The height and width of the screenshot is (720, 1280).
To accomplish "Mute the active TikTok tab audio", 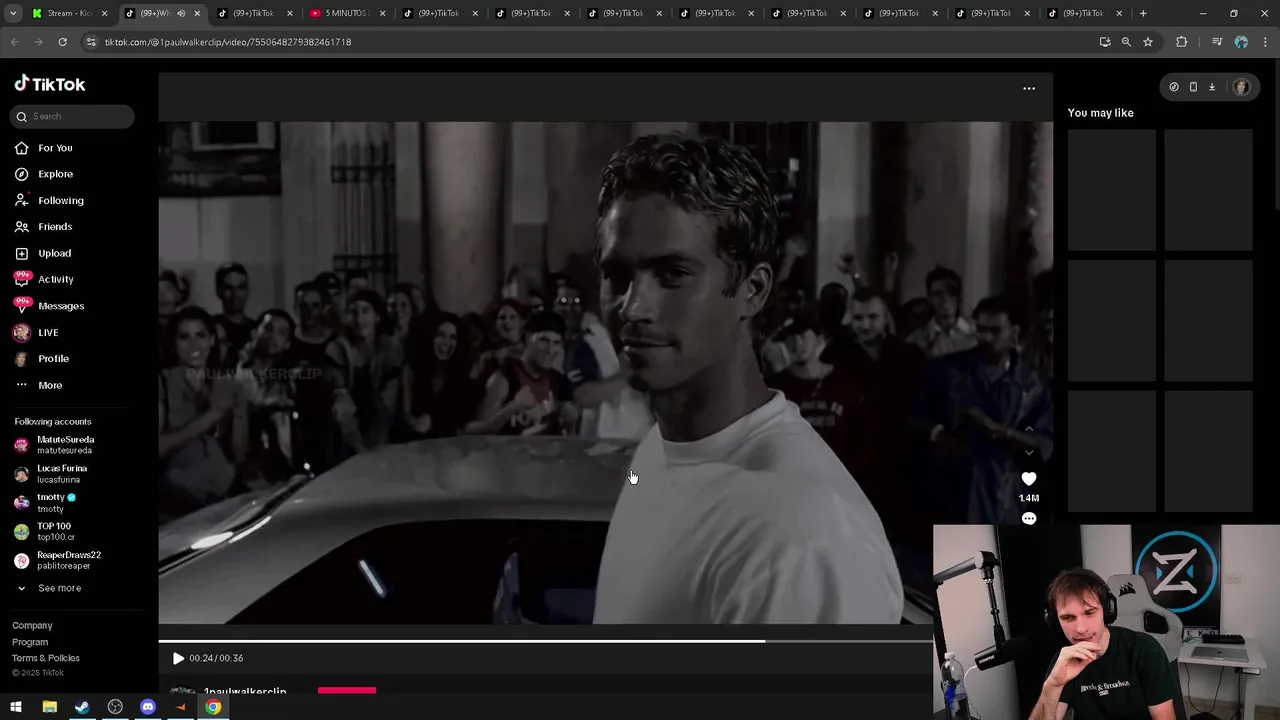I will click(181, 13).
